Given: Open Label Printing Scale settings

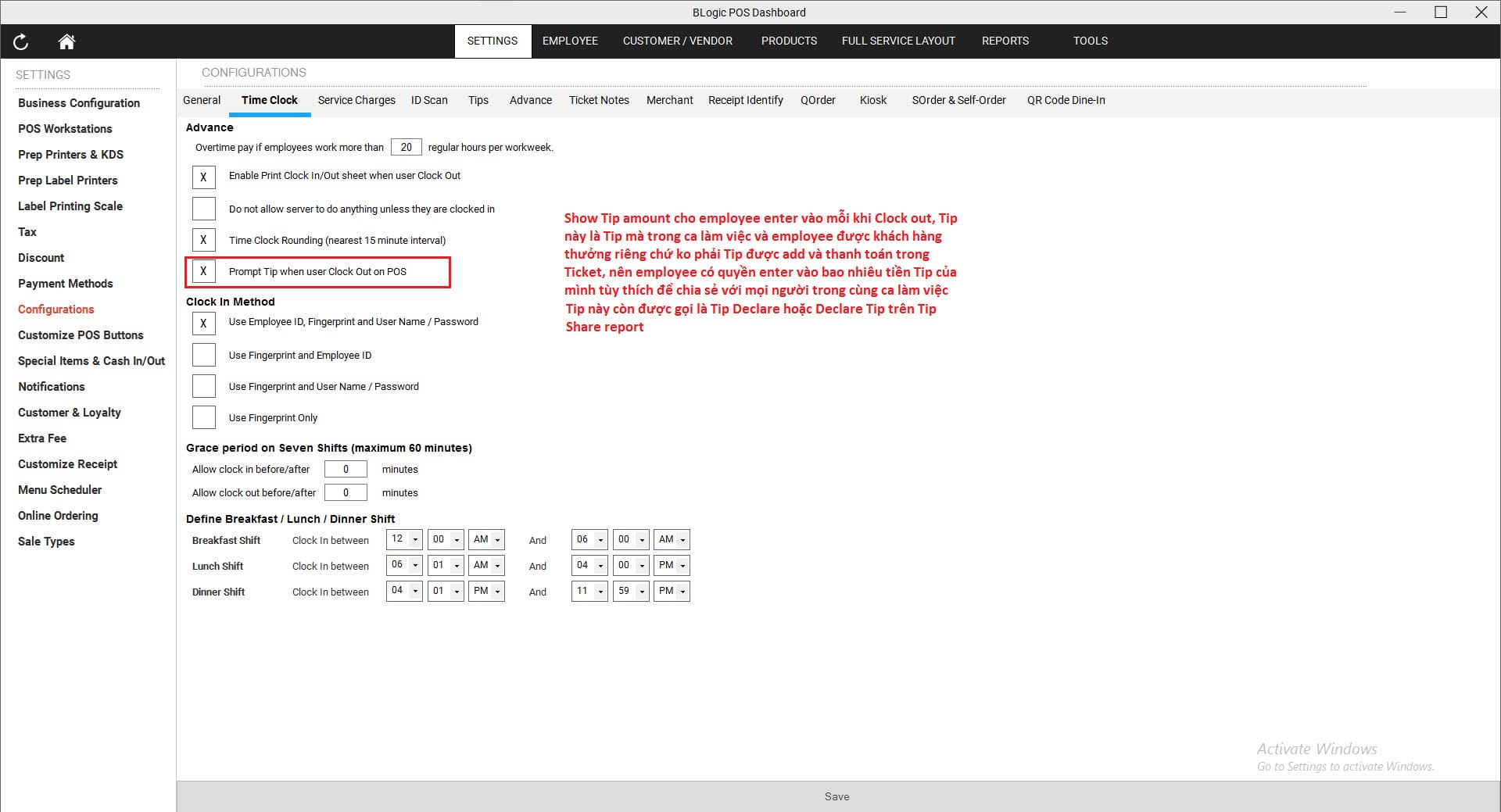Looking at the screenshot, I should [70, 206].
